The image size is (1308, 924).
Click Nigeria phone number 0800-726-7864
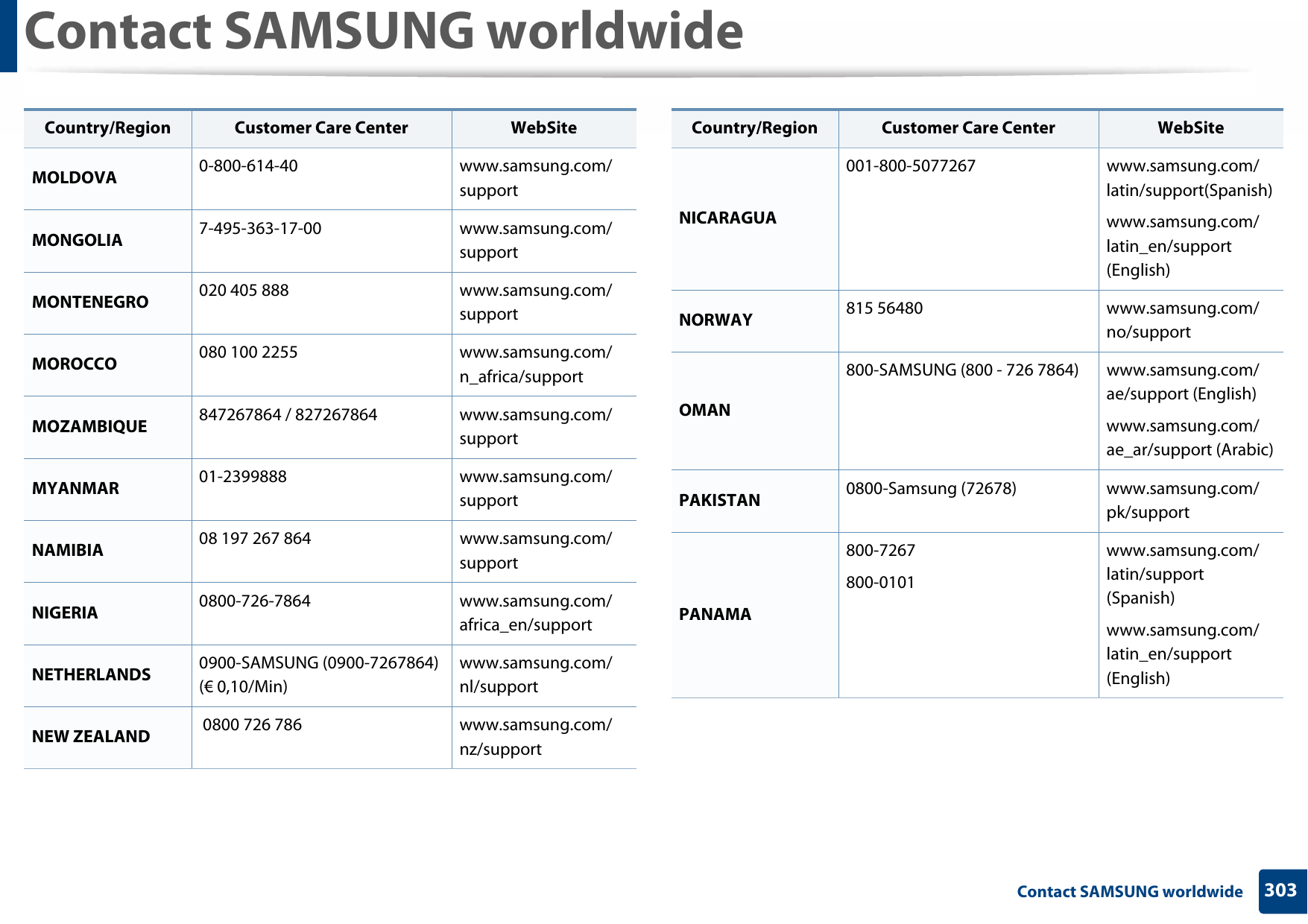(255, 601)
